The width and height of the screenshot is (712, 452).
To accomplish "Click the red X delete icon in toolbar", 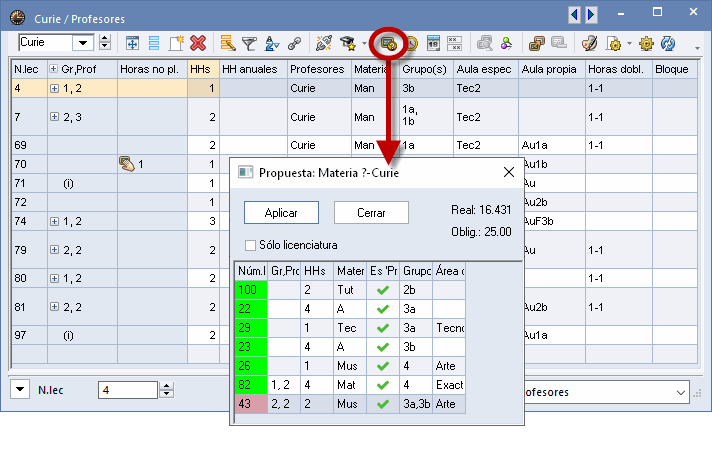I will tap(198, 43).
